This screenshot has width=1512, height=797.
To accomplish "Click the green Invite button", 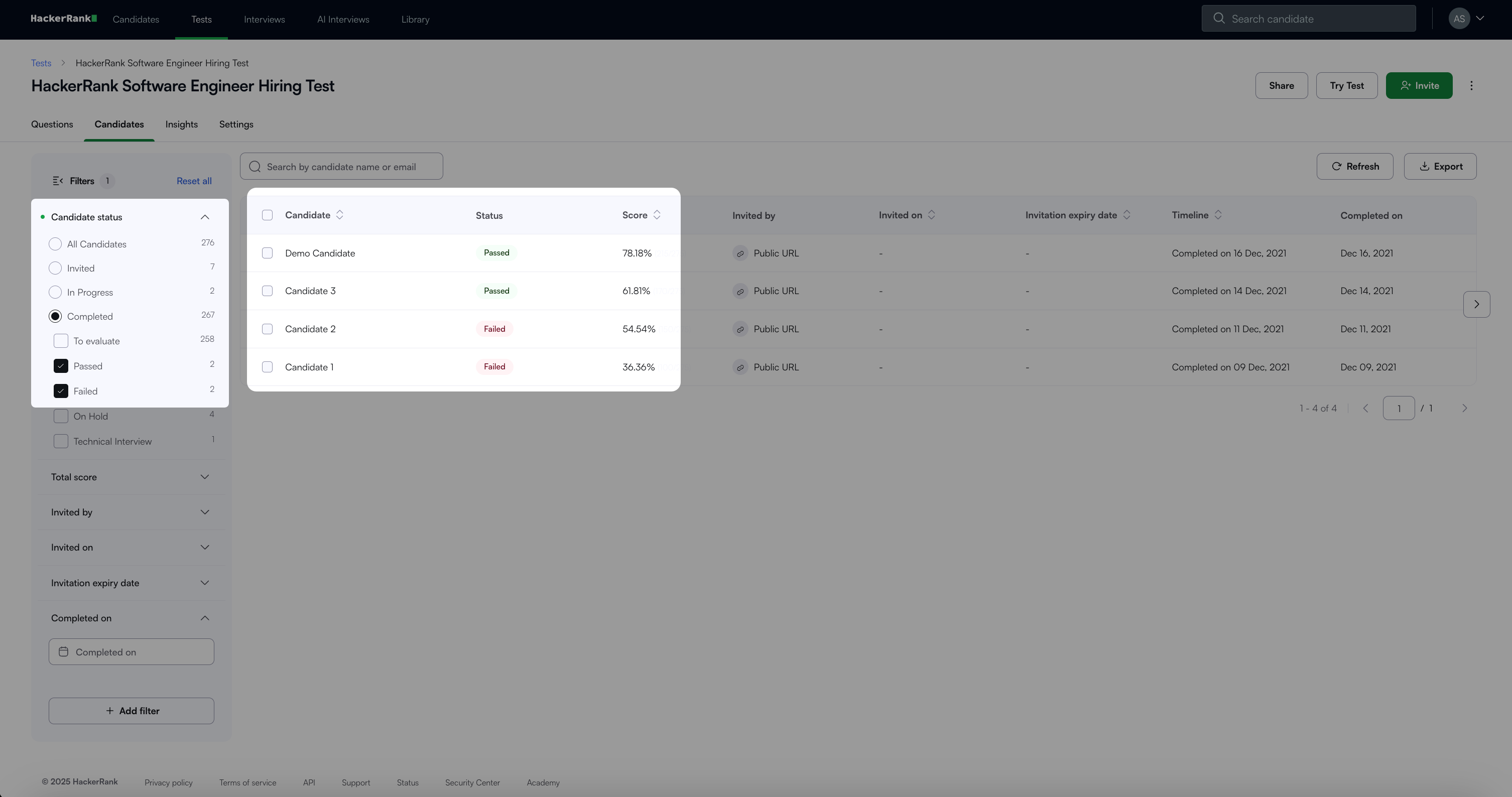I will pos(1419,86).
